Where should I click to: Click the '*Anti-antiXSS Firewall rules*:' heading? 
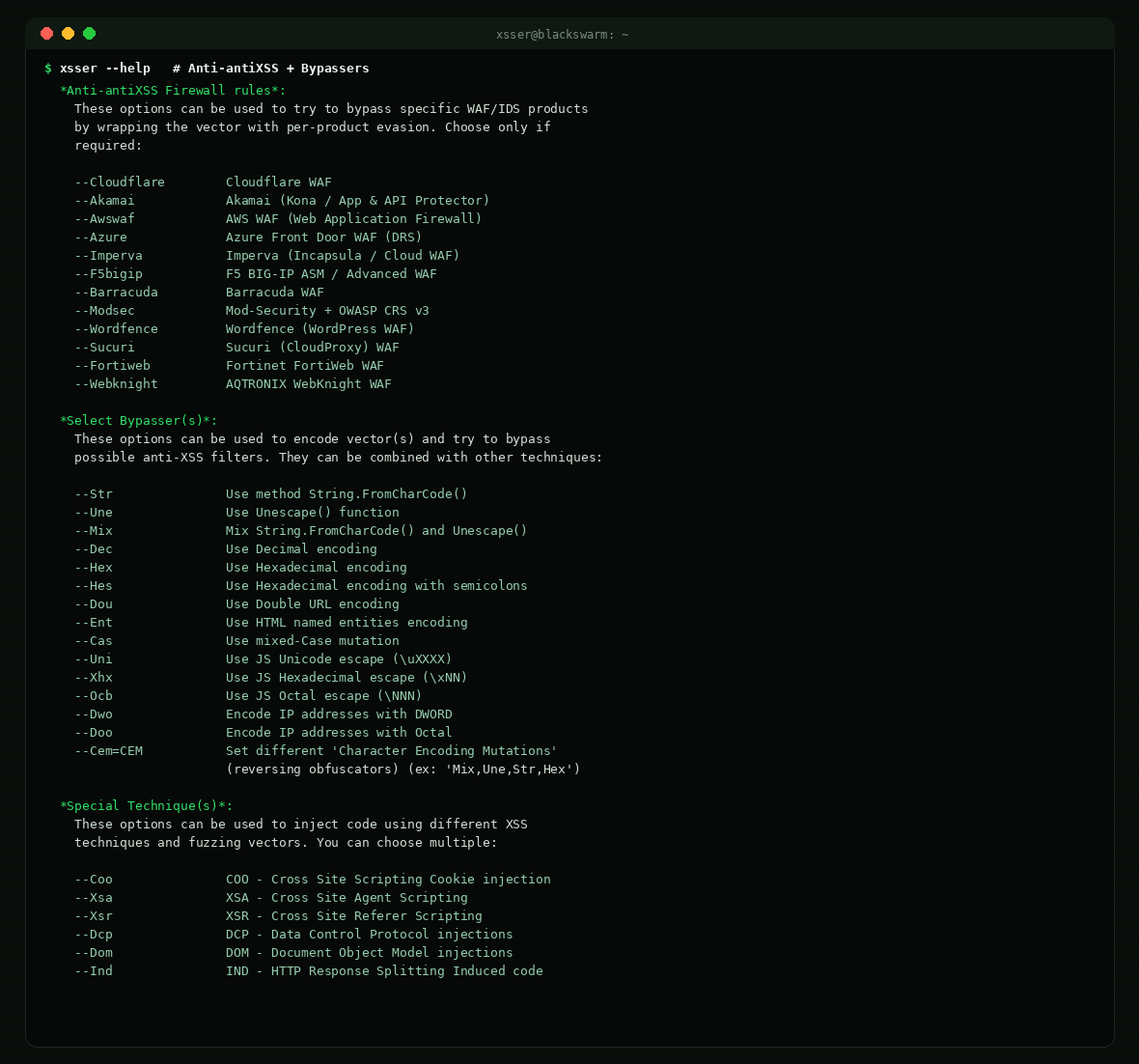[x=173, y=90]
